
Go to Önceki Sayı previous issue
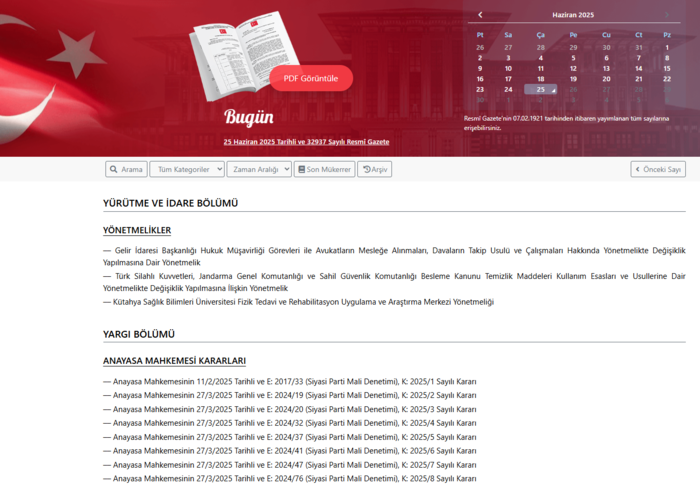tap(658, 169)
